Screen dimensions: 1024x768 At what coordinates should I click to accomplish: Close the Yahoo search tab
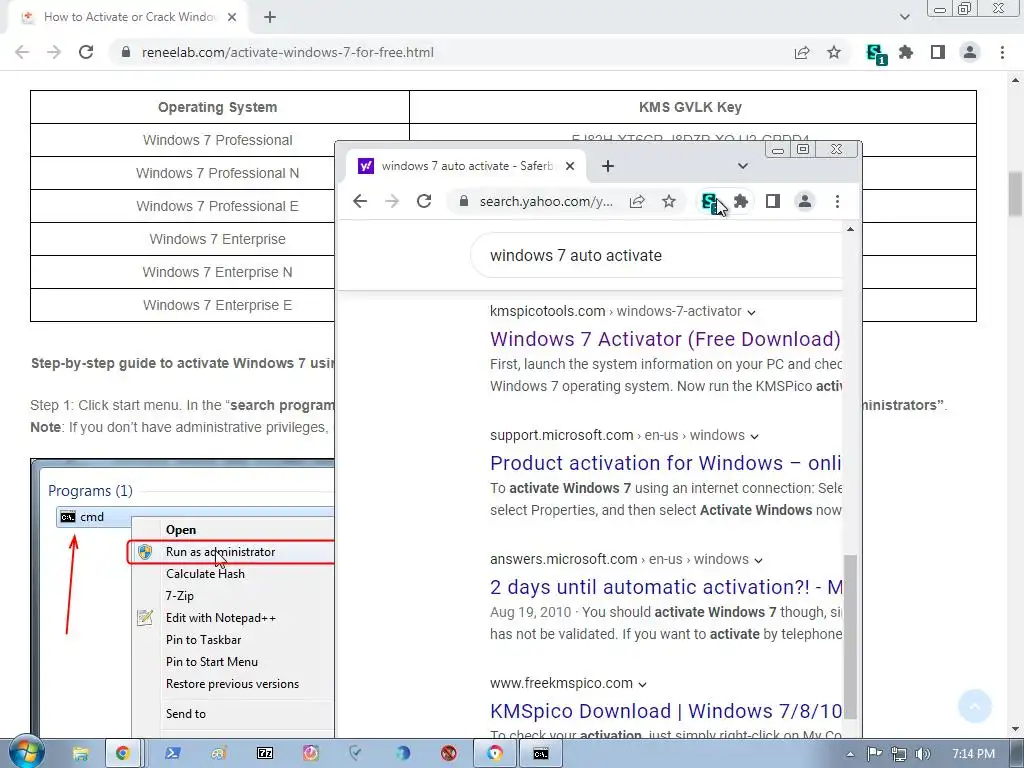pyautogui.click(x=570, y=166)
